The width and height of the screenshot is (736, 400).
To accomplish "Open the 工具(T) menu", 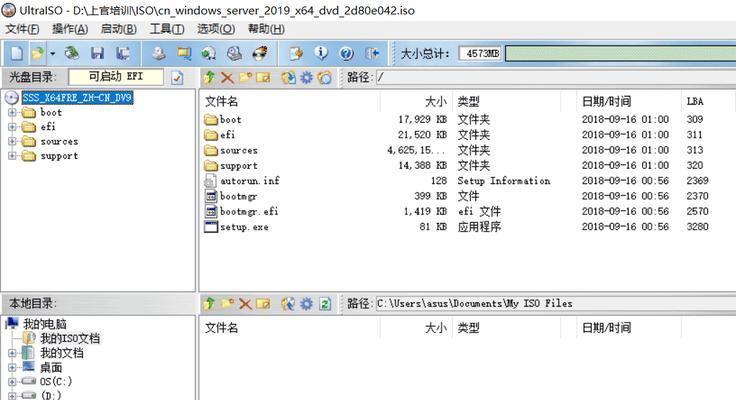I will point(167,29).
